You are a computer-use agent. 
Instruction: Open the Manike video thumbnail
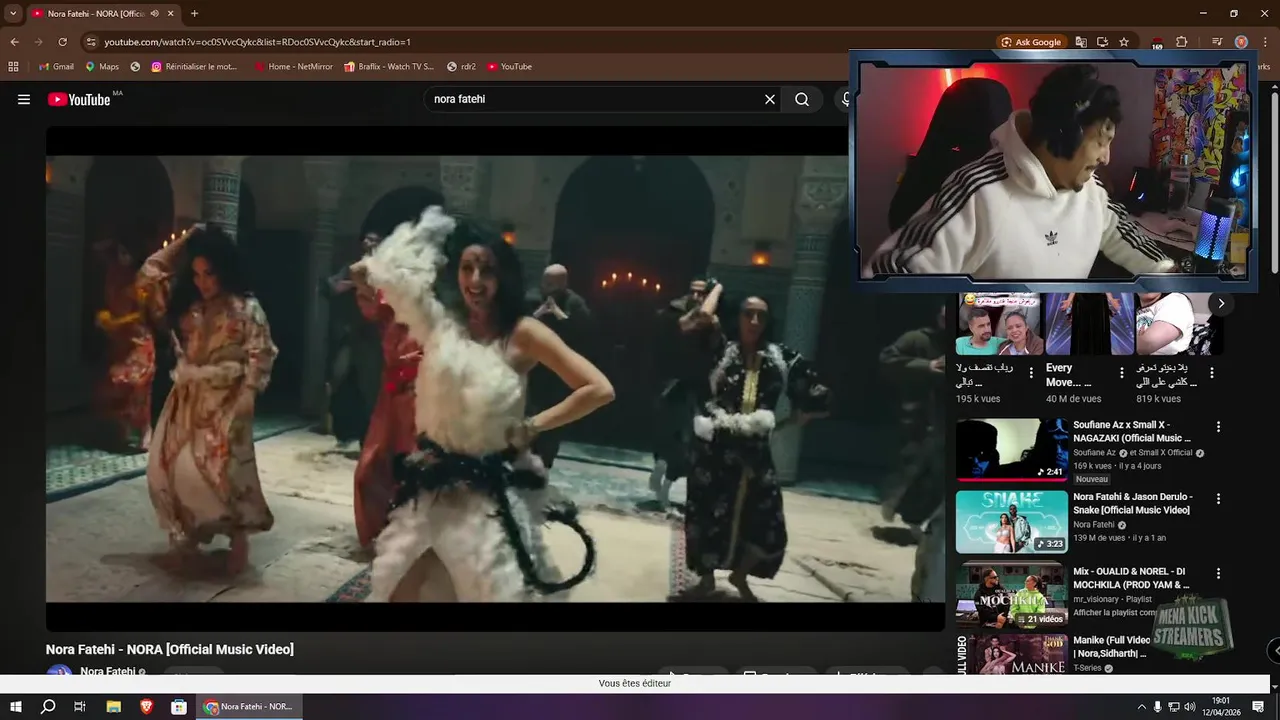click(x=1011, y=655)
